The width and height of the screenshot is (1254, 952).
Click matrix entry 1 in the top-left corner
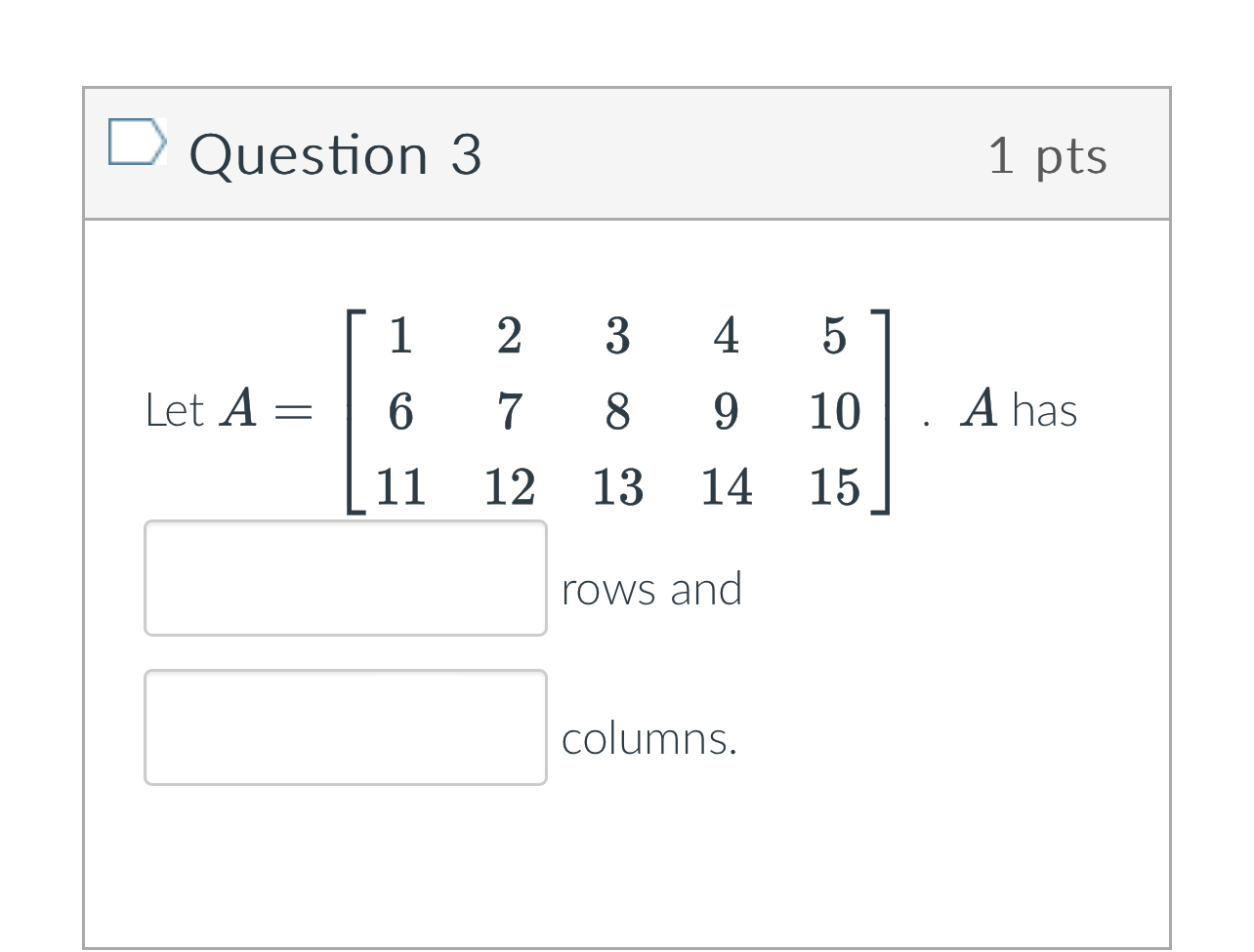pos(400,335)
